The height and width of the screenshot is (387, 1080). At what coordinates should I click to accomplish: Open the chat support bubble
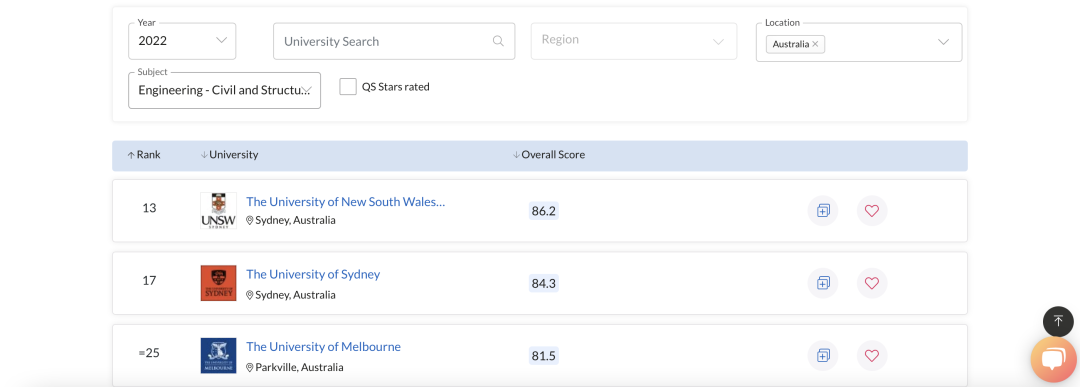[x=1054, y=359]
